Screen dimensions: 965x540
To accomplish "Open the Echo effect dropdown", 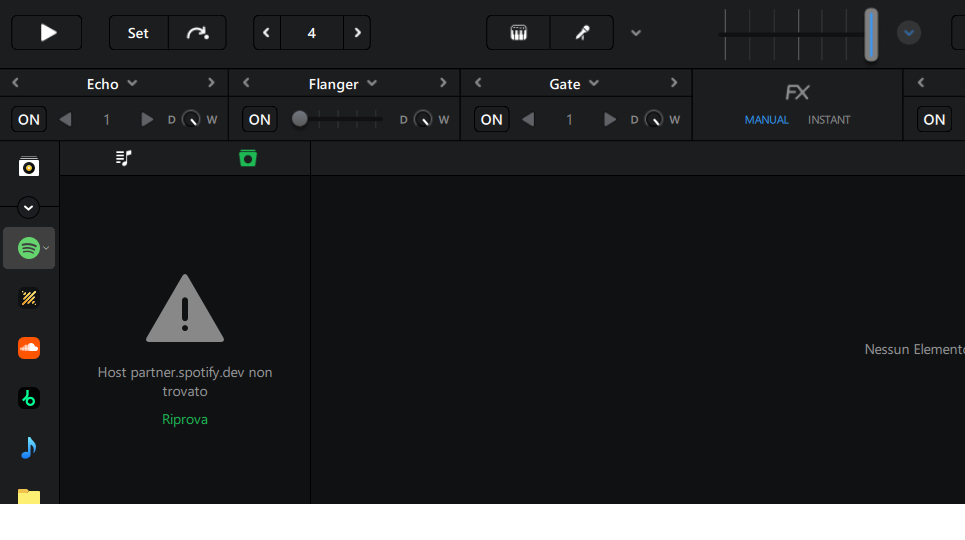I will (x=112, y=84).
